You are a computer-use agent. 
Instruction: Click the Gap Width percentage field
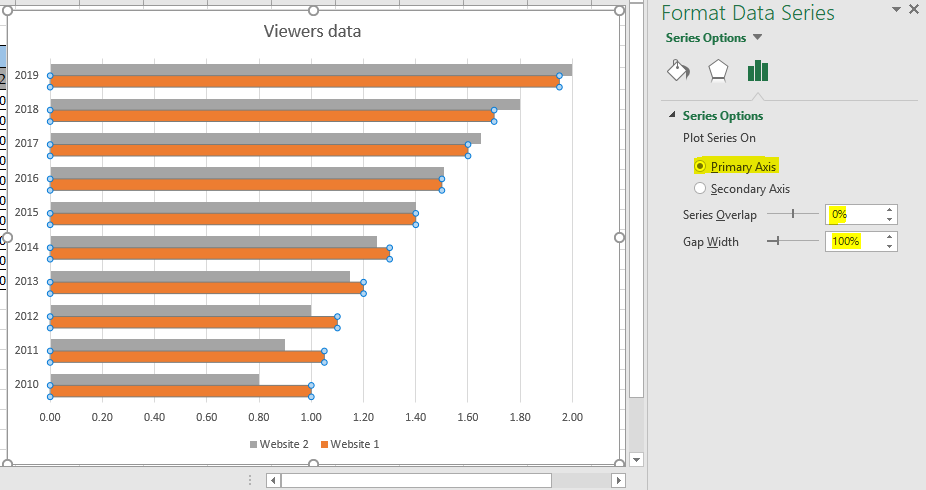pos(853,241)
